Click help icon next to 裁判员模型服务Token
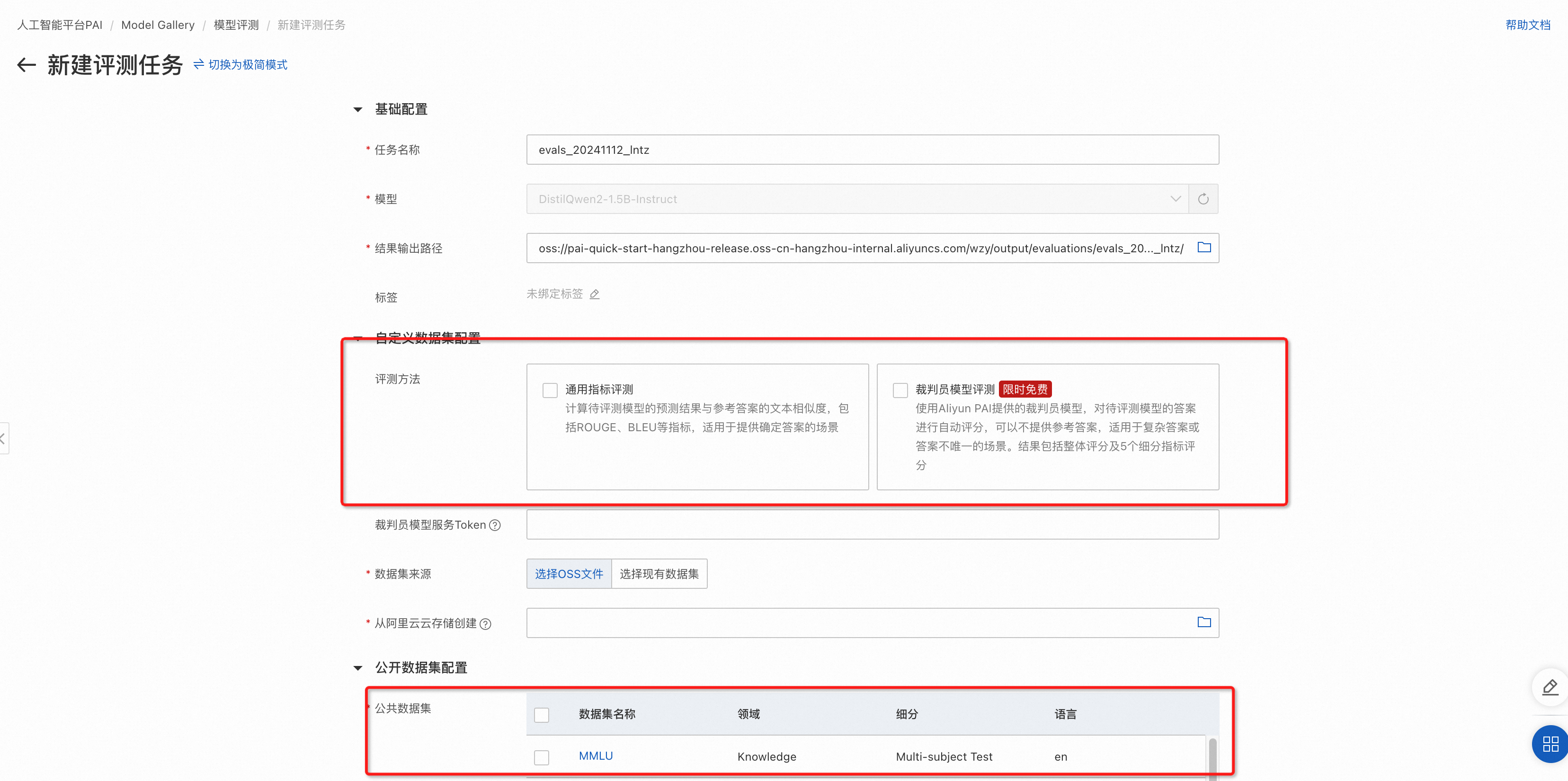 (x=495, y=525)
